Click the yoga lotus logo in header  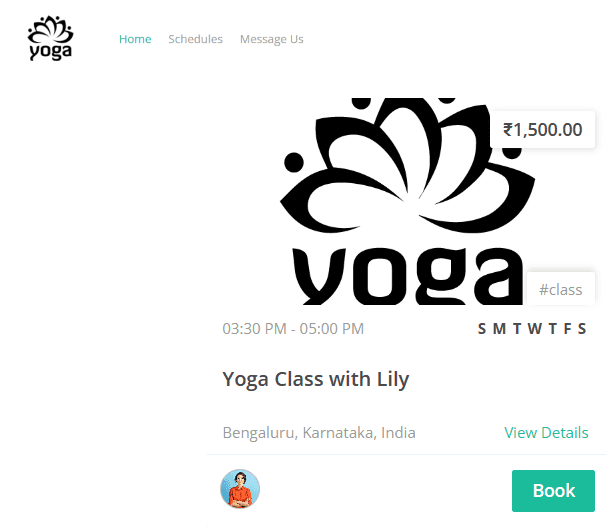click(x=50, y=38)
